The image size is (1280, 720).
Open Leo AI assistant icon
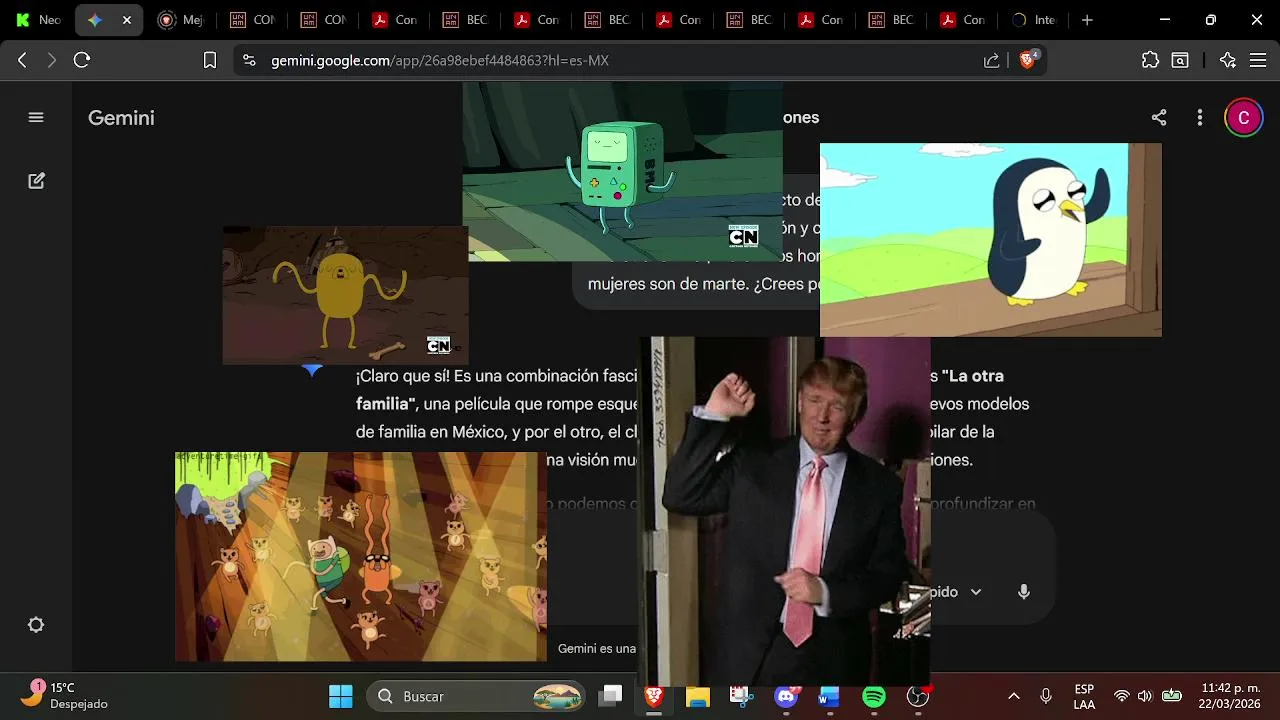1228,60
